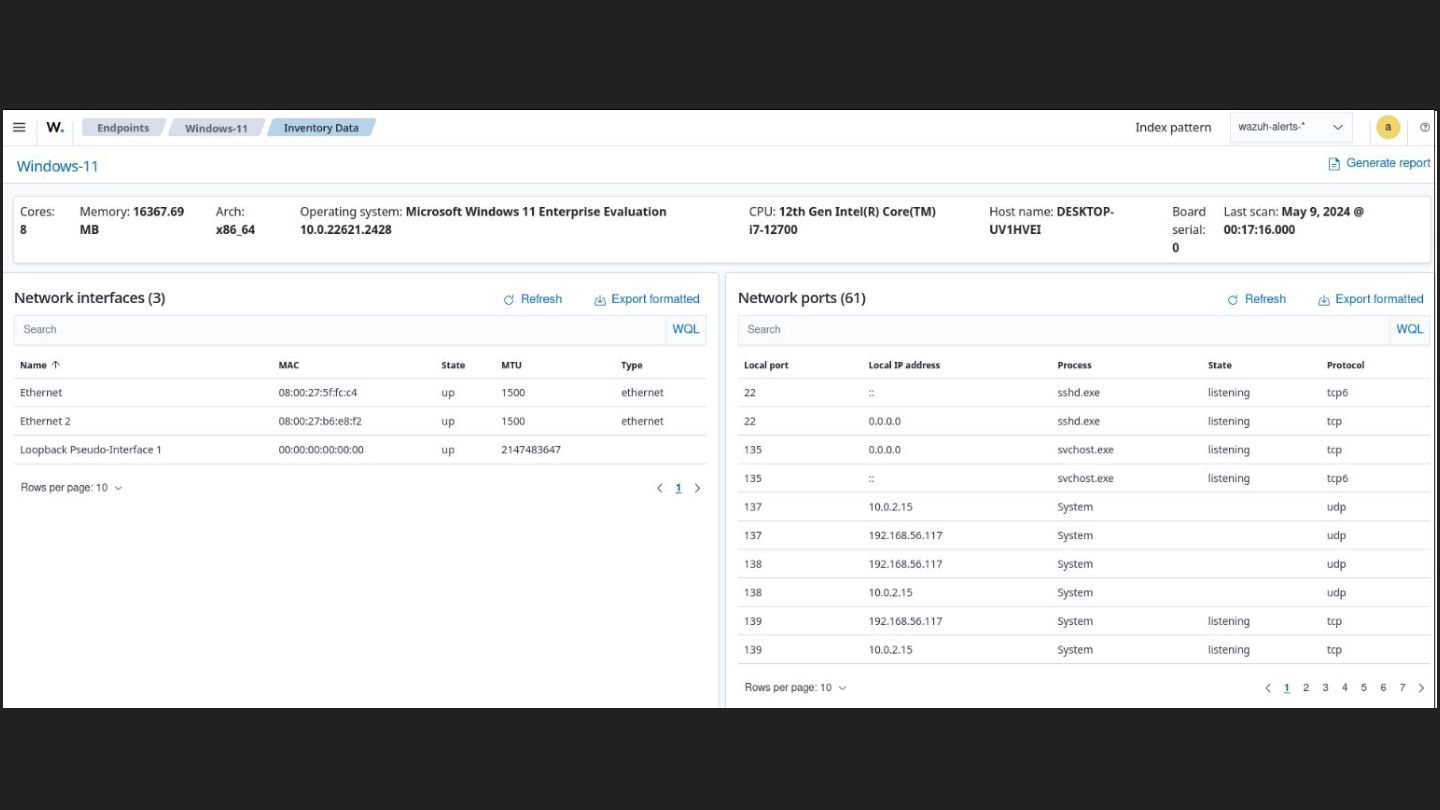Click next page arrow in Network ports
Screen dimensions: 1440x810
(x=1421, y=688)
